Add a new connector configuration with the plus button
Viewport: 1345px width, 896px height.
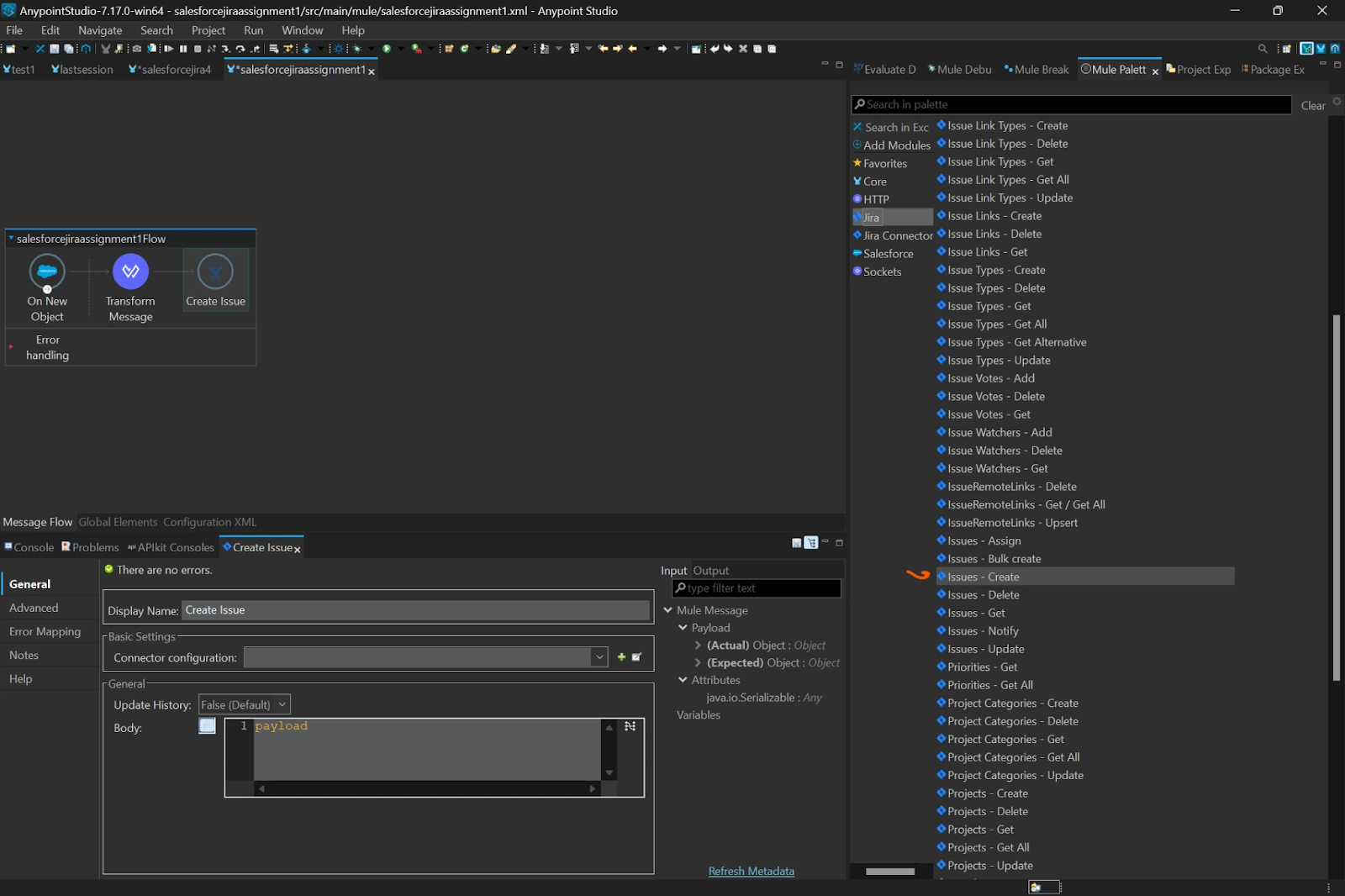[621, 657]
